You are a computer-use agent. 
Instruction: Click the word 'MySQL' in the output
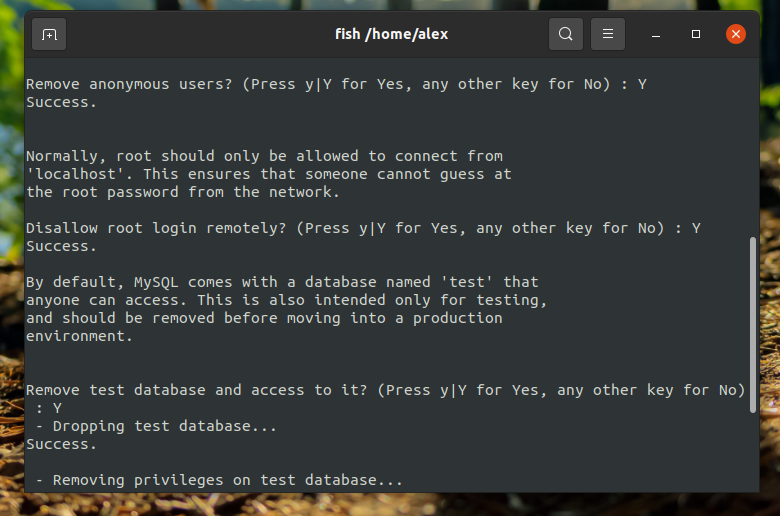156,282
